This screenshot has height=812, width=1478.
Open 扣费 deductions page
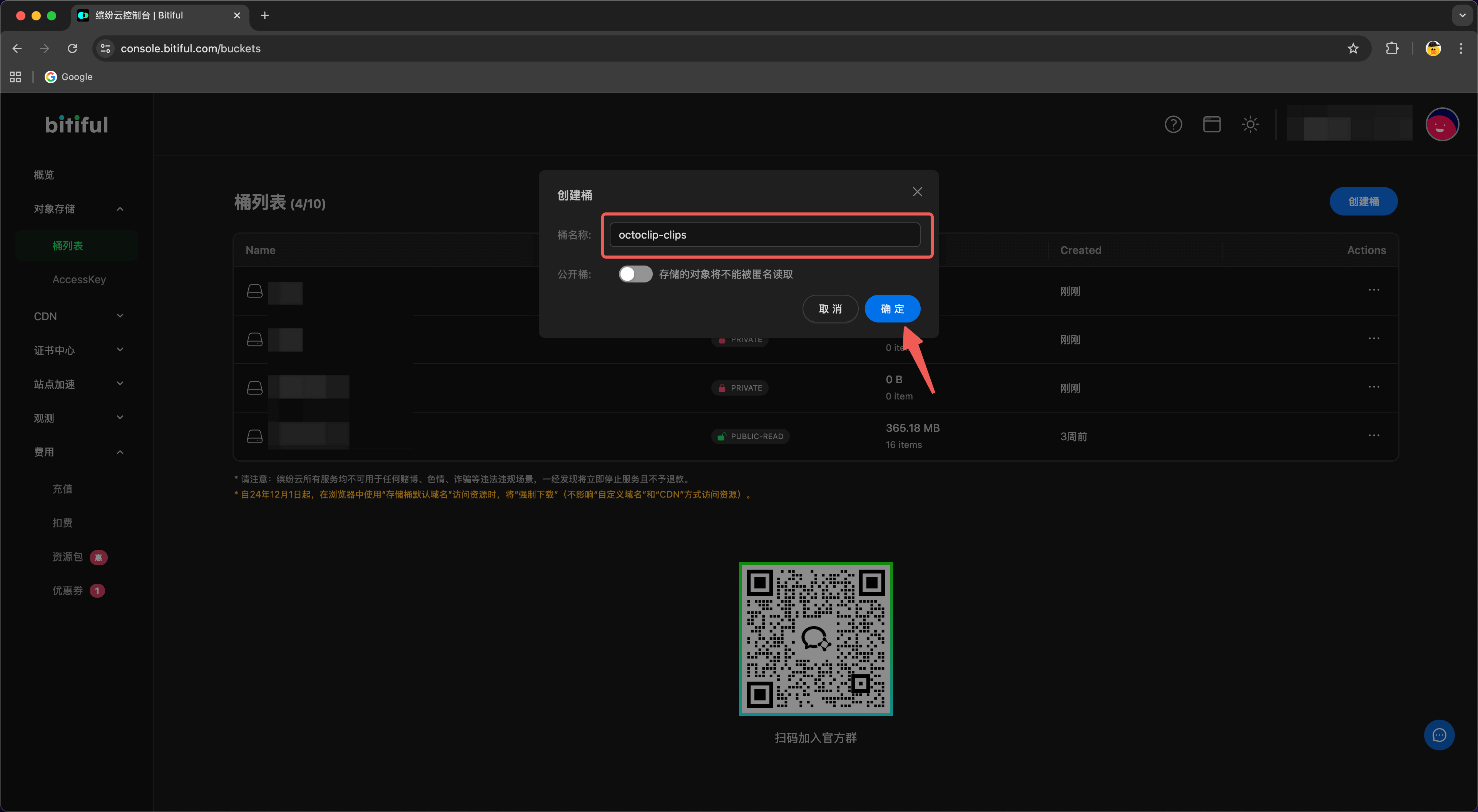point(62,522)
